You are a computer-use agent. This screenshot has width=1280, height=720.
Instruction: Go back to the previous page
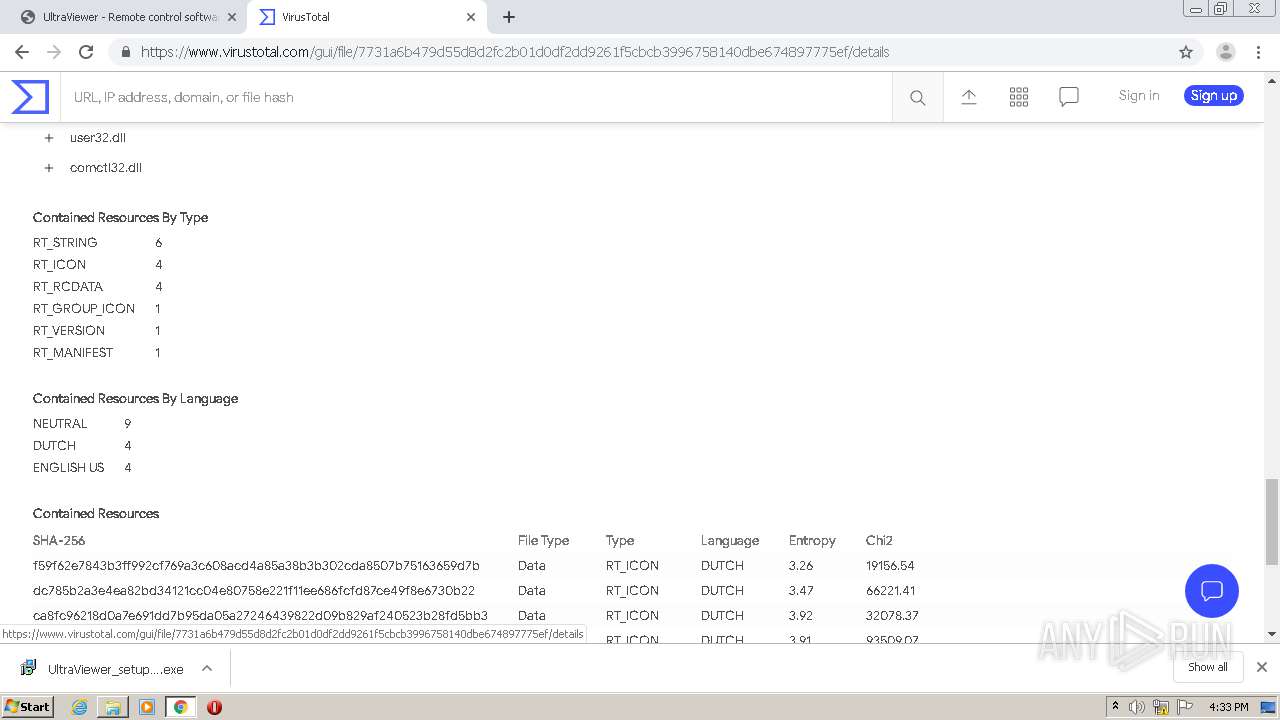22,52
